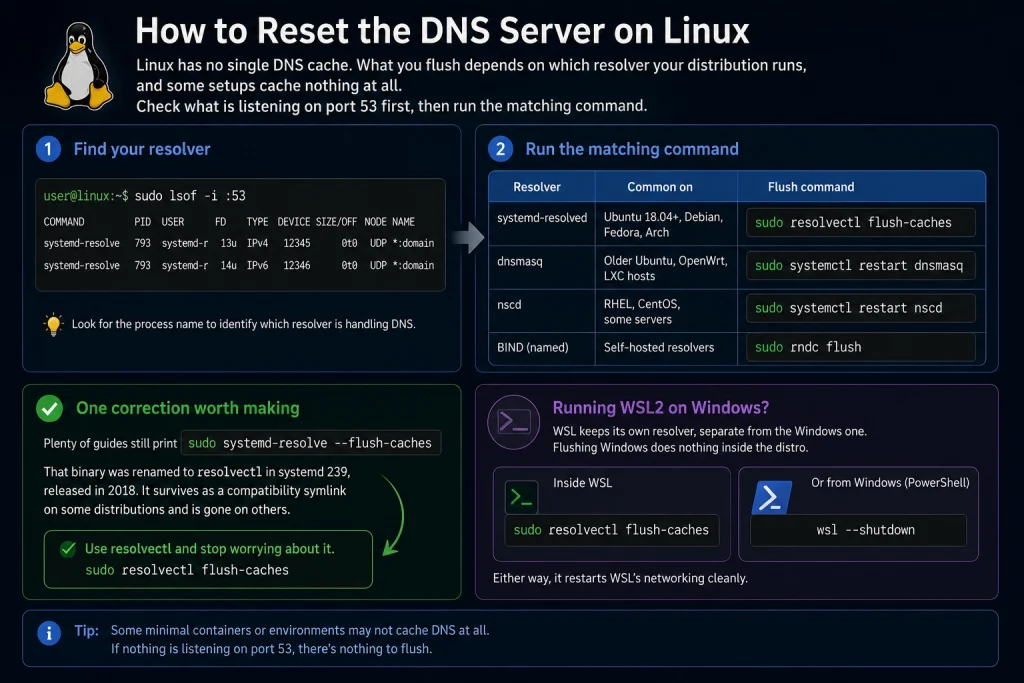Click the COMMAND column header in terminal output
Viewport: 1024px width, 683px height.
[x=64, y=222]
